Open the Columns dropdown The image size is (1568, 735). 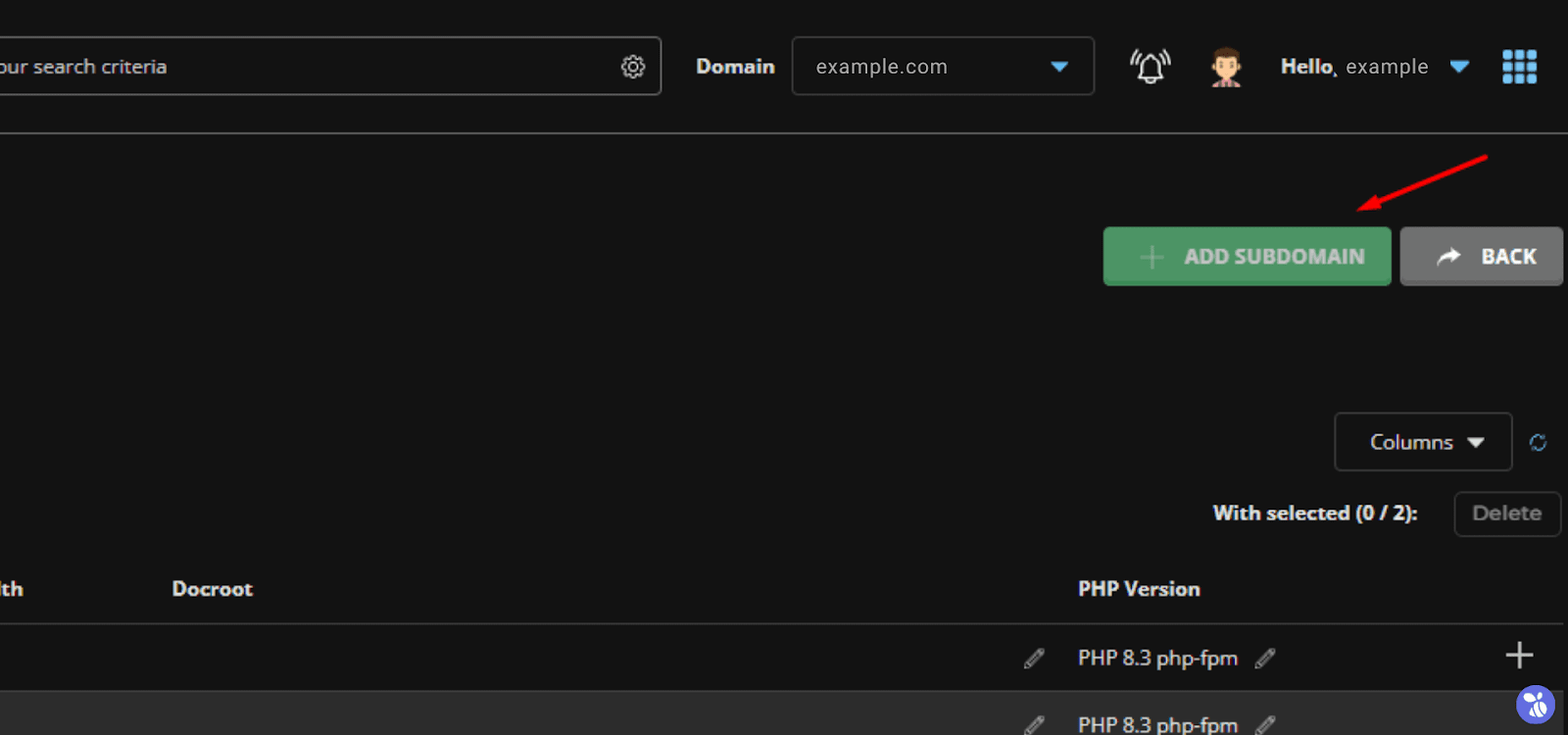pyautogui.click(x=1423, y=442)
